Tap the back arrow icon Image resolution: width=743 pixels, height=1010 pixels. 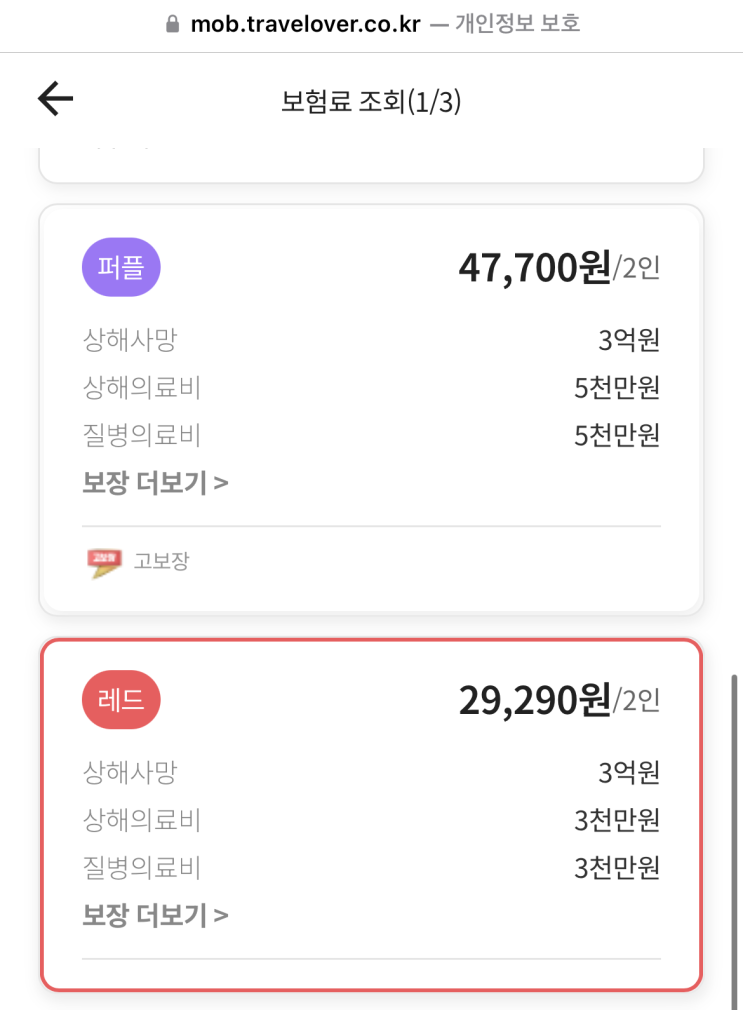(55, 99)
